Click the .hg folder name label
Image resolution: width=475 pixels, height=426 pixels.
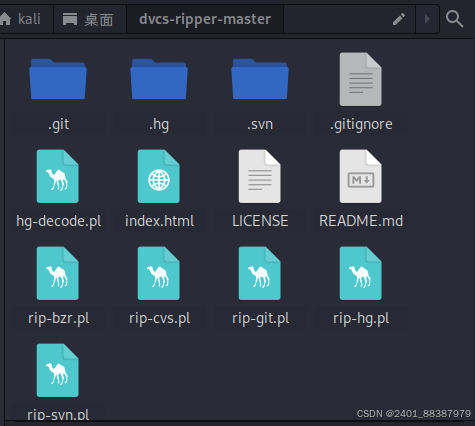[159, 125]
